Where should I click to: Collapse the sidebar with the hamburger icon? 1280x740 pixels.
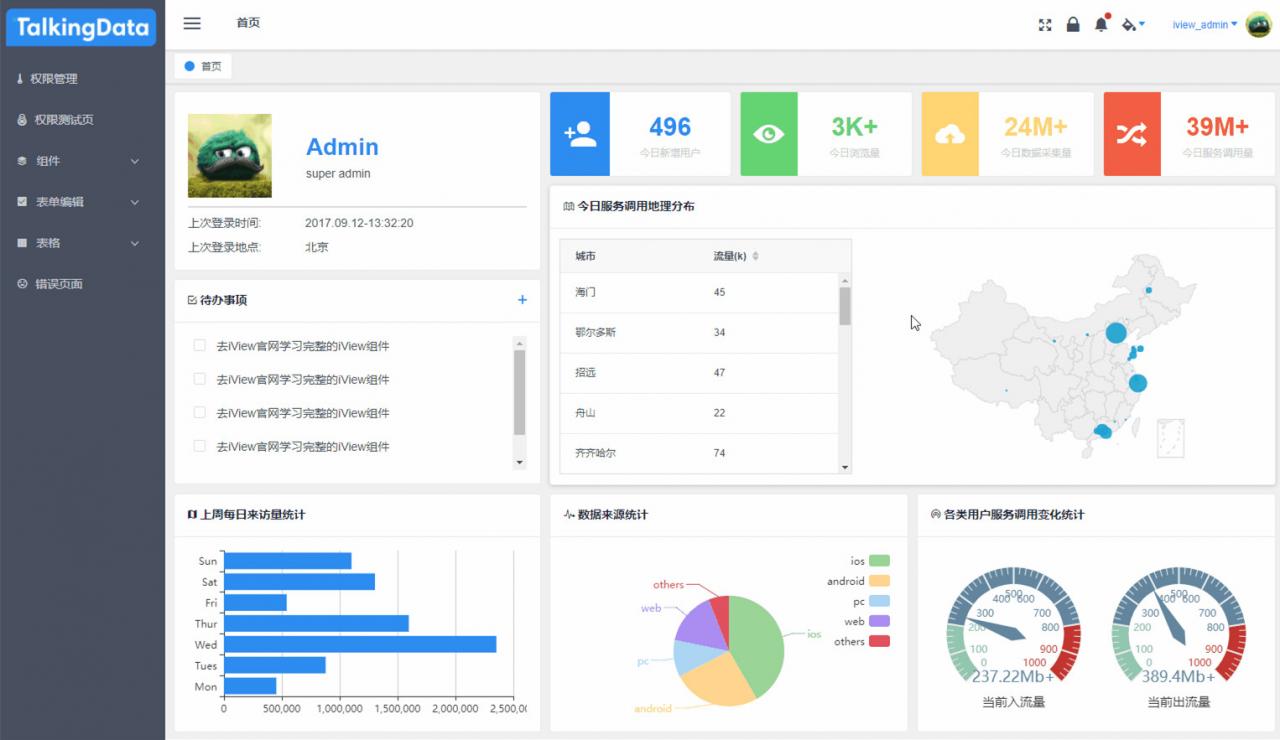191,23
